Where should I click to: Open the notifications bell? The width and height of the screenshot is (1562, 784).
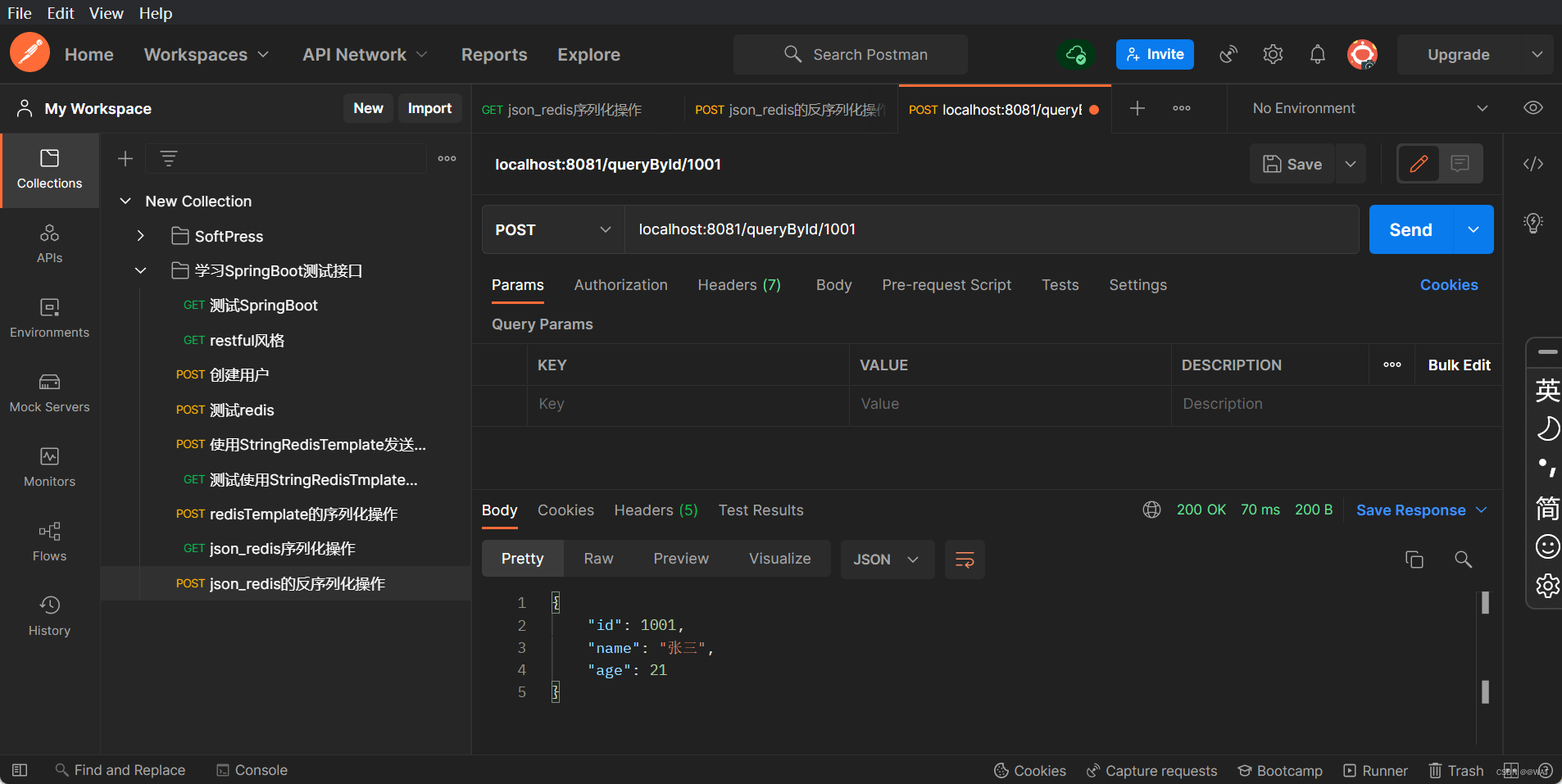click(x=1317, y=55)
